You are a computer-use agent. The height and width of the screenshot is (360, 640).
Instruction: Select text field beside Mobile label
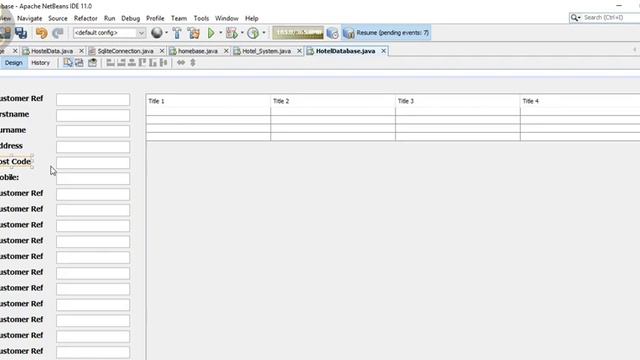pos(93,178)
